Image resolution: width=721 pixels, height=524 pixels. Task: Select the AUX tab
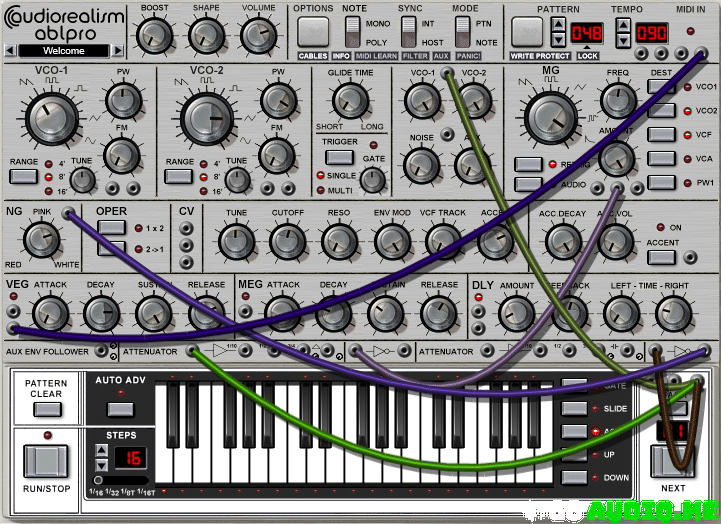tap(441, 56)
